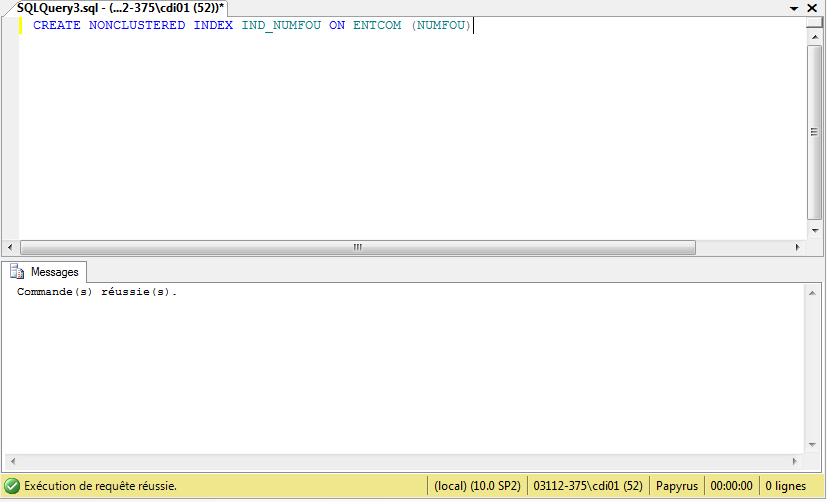Click the editor's horizontal scroll right arrow

tap(797, 247)
